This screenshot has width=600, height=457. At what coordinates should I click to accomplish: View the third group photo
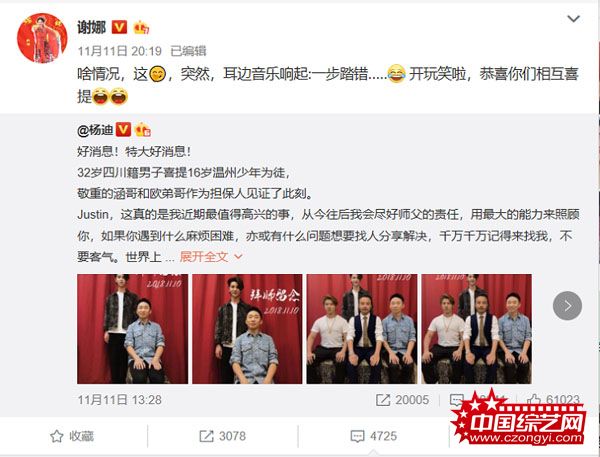point(362,329)
